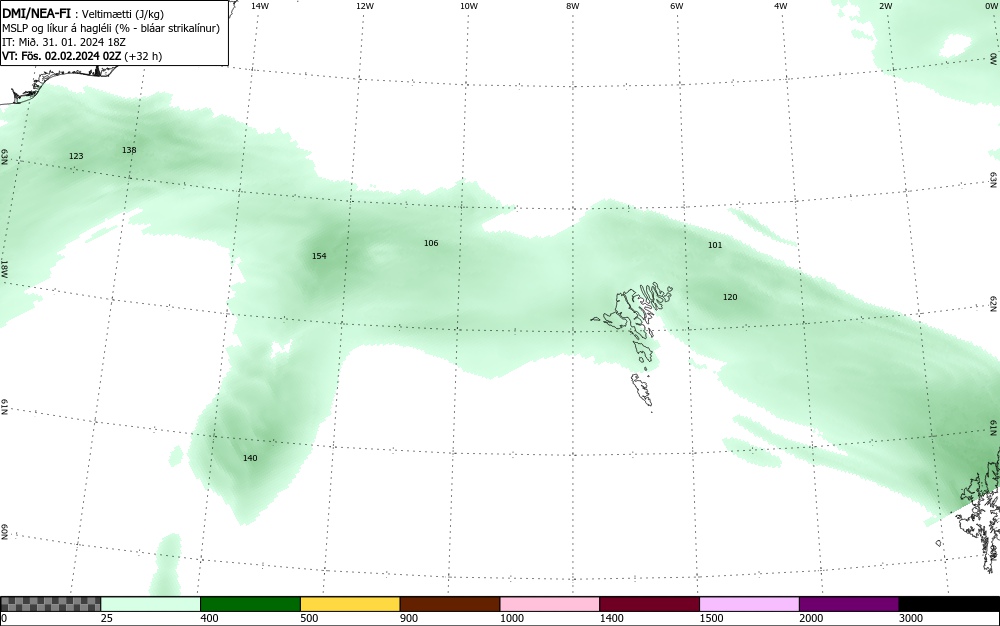Click the checkered 0 legend swatch
This screenshot has width=1000, height=626.
coord(50,604)
